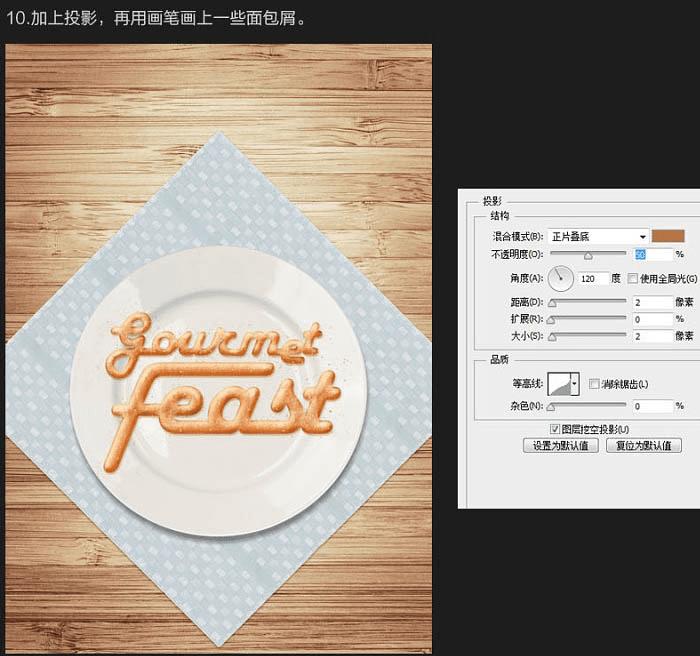Click the 距离 distance slider handle
The height and width of the screenshot is (656, 700).
(552, 303)
